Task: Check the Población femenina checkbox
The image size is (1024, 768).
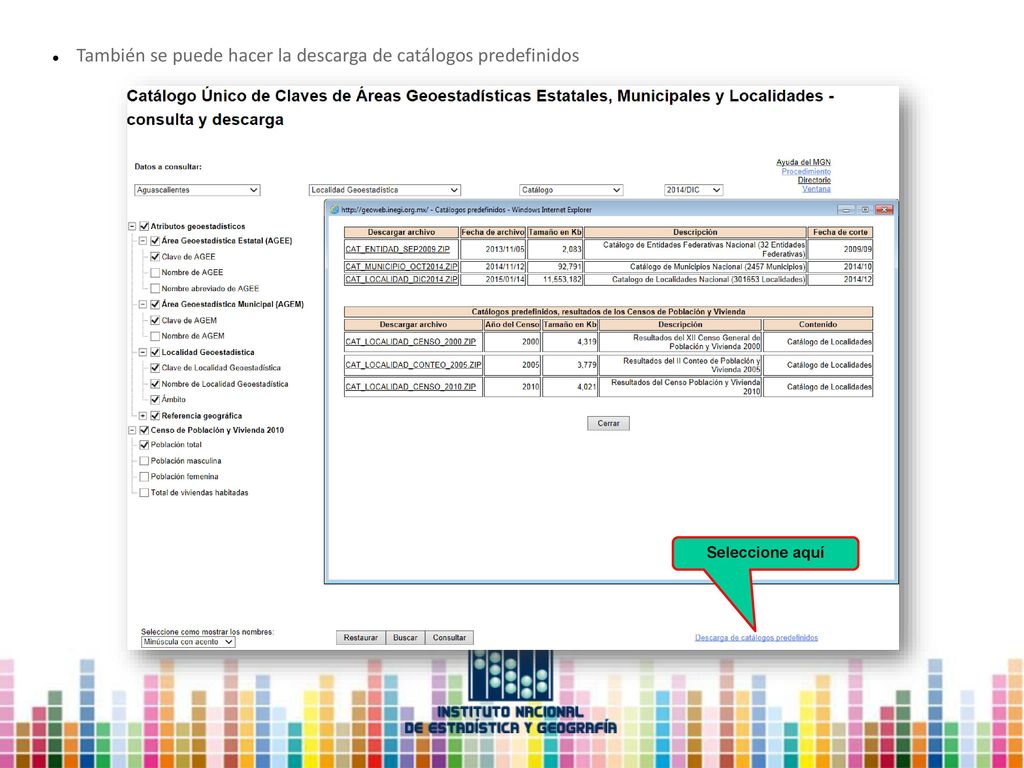Action: (144, 477)
